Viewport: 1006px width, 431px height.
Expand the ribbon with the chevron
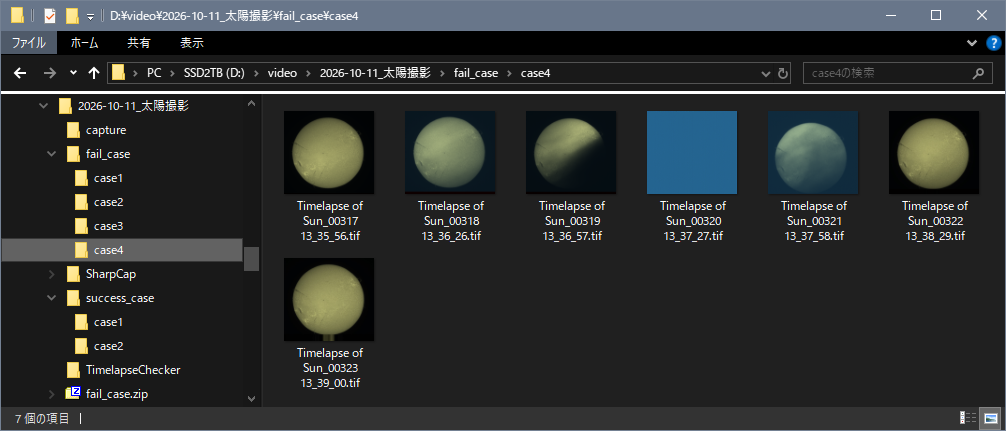click(971, 43)
